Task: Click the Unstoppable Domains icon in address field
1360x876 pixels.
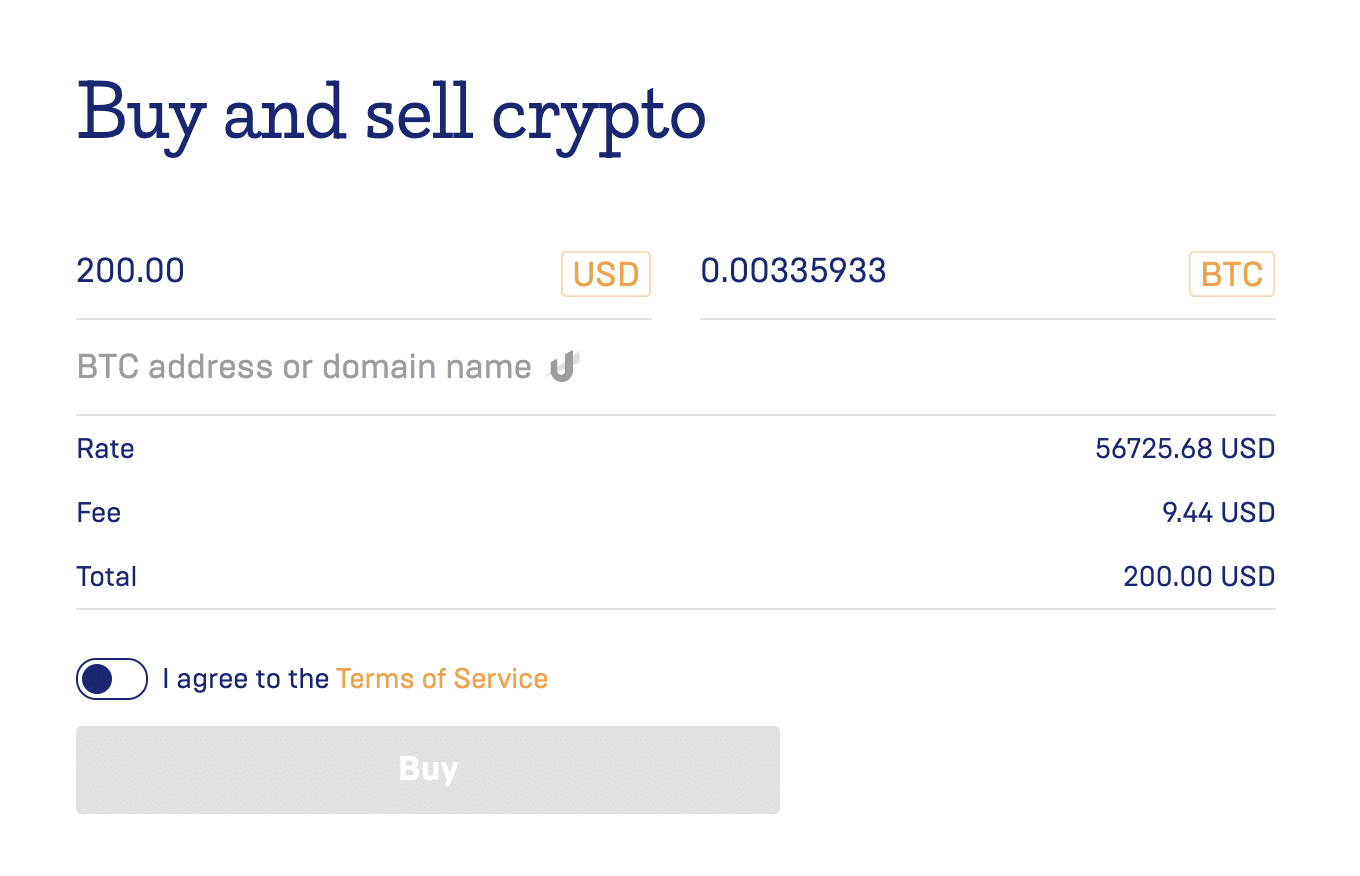Action: (x=565, y=367)
